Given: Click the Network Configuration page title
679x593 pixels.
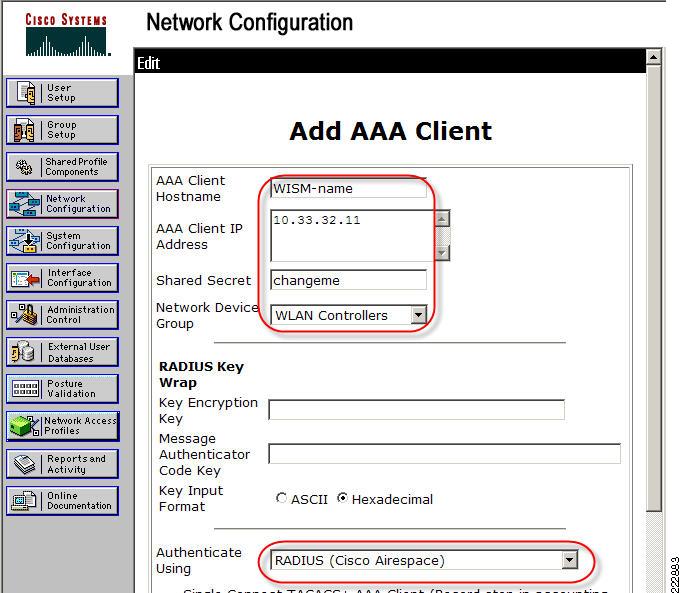Looking at the screenshot, I should 249,23.
